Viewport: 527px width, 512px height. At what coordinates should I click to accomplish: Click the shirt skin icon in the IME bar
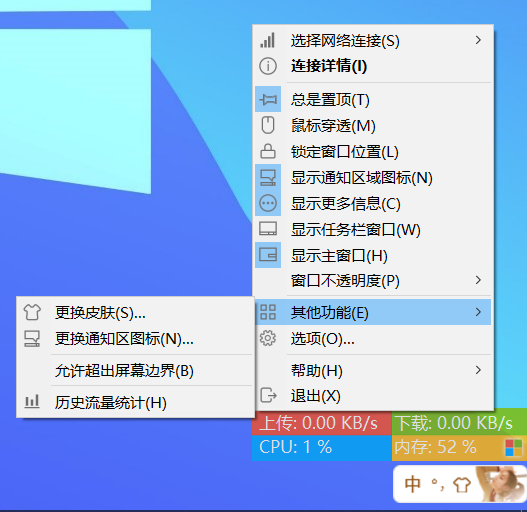[x=462, y=485]
